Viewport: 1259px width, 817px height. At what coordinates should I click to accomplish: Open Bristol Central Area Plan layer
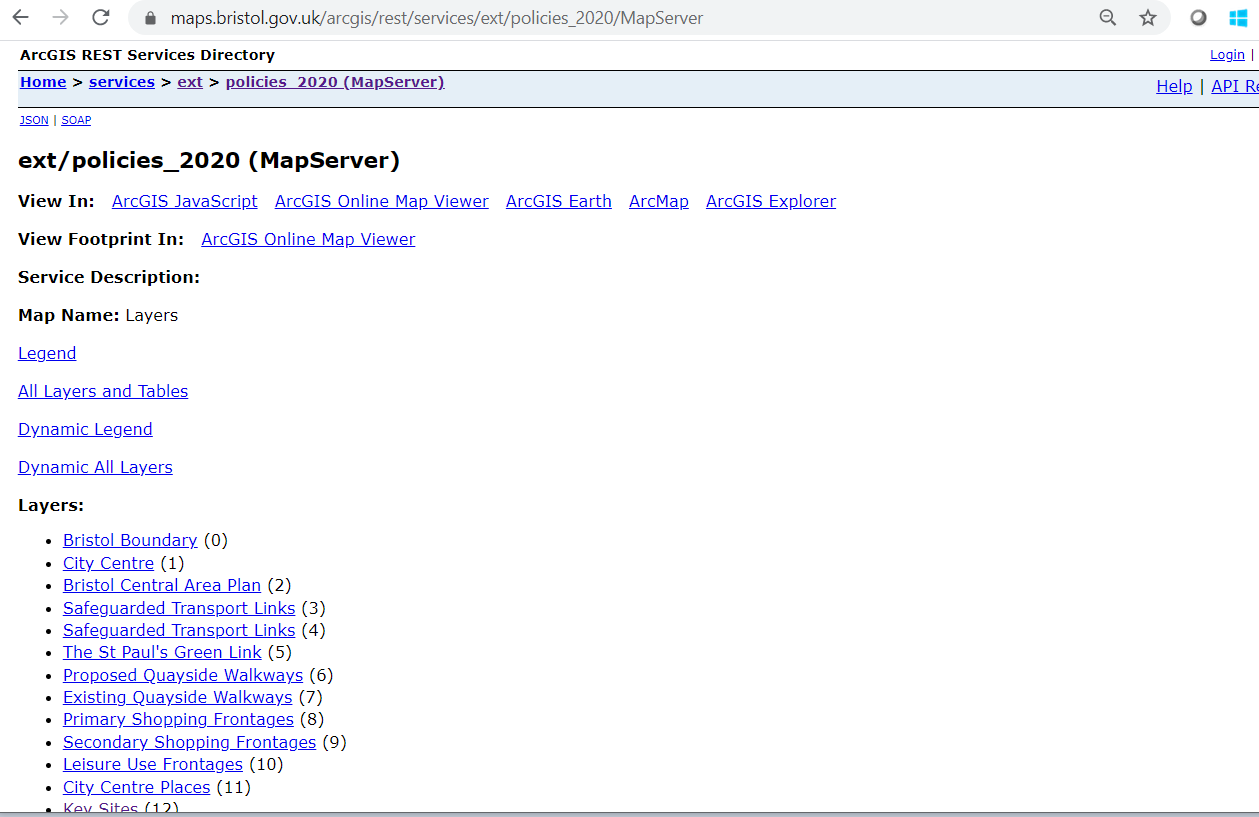pos(162,585)
